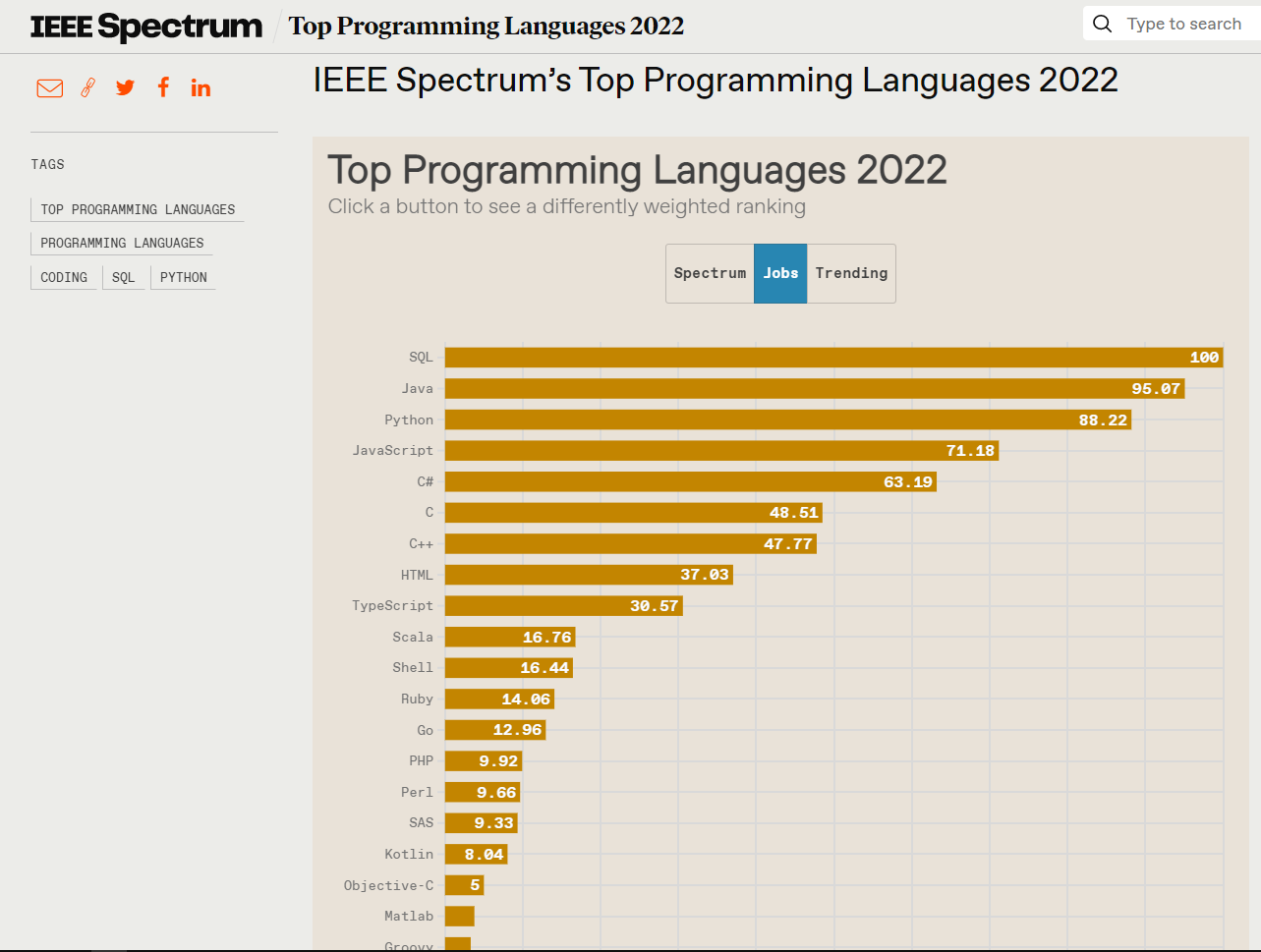Click the C bar showing 48.51
The width and height of the screenshot is (1261, 952).
[634, 513]
